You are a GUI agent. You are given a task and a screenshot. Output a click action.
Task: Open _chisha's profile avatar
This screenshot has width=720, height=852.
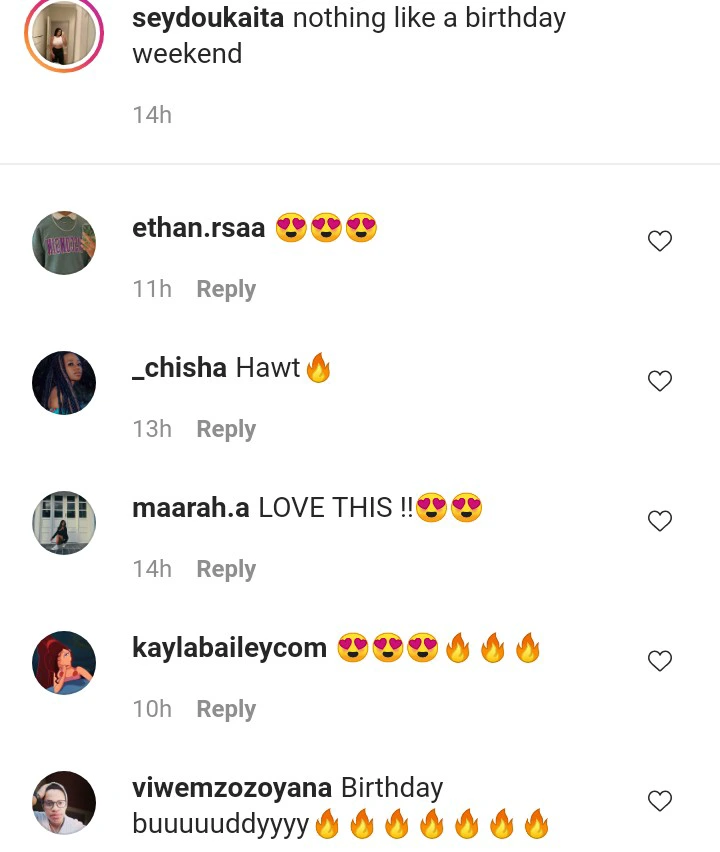tap(64, 383)
